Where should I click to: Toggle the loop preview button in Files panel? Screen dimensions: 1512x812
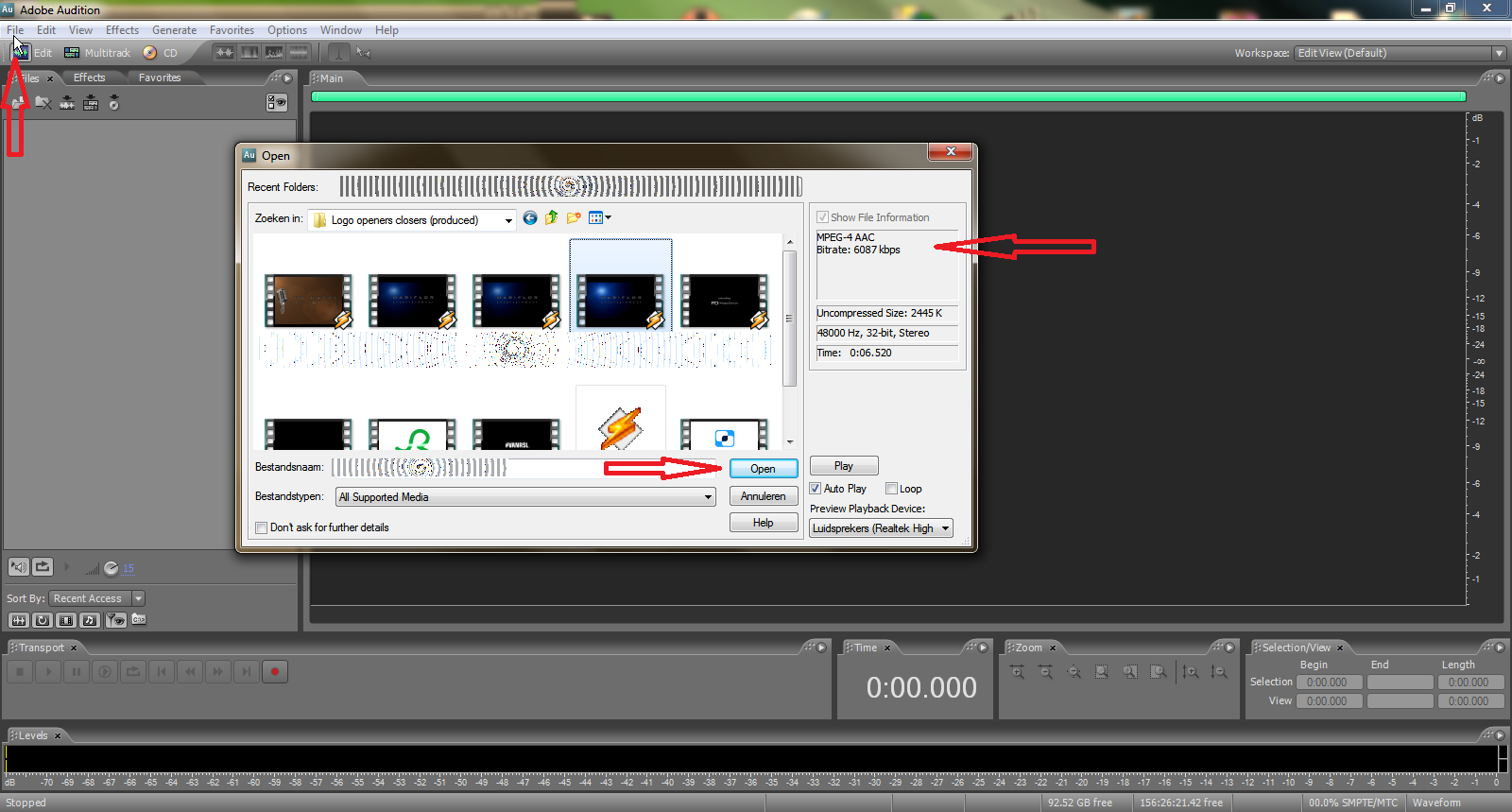pos(43,567)
